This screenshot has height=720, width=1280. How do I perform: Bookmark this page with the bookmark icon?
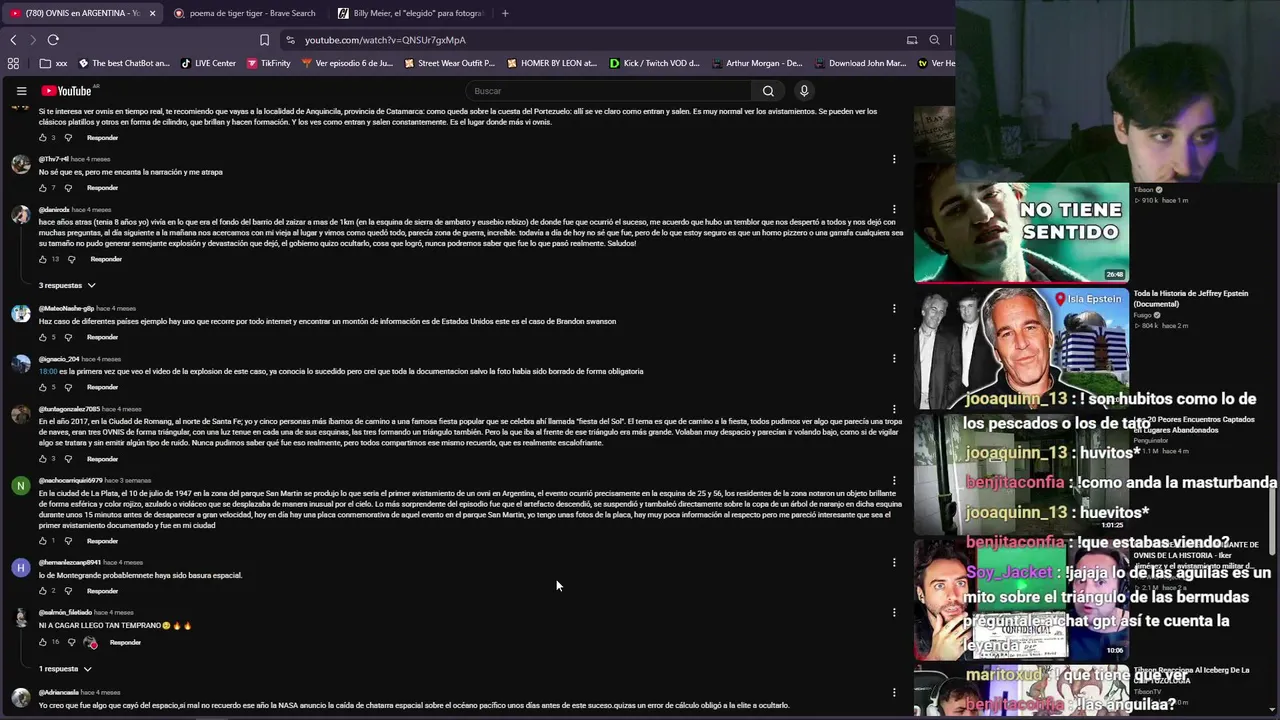click(x=264, y=40)
